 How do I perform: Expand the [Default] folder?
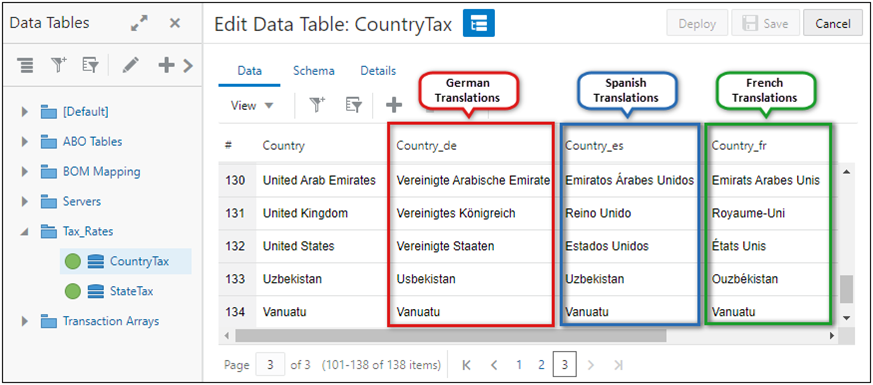pyautogui.click(x=24, y=112)
